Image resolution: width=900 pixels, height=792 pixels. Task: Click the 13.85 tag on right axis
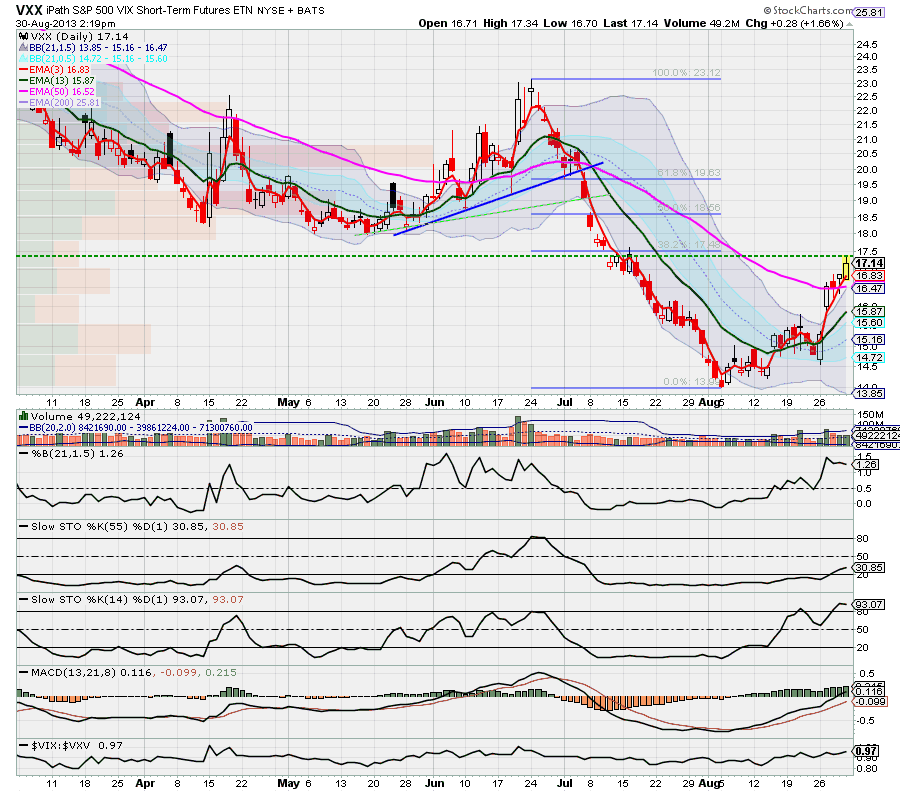coord(869,394)
